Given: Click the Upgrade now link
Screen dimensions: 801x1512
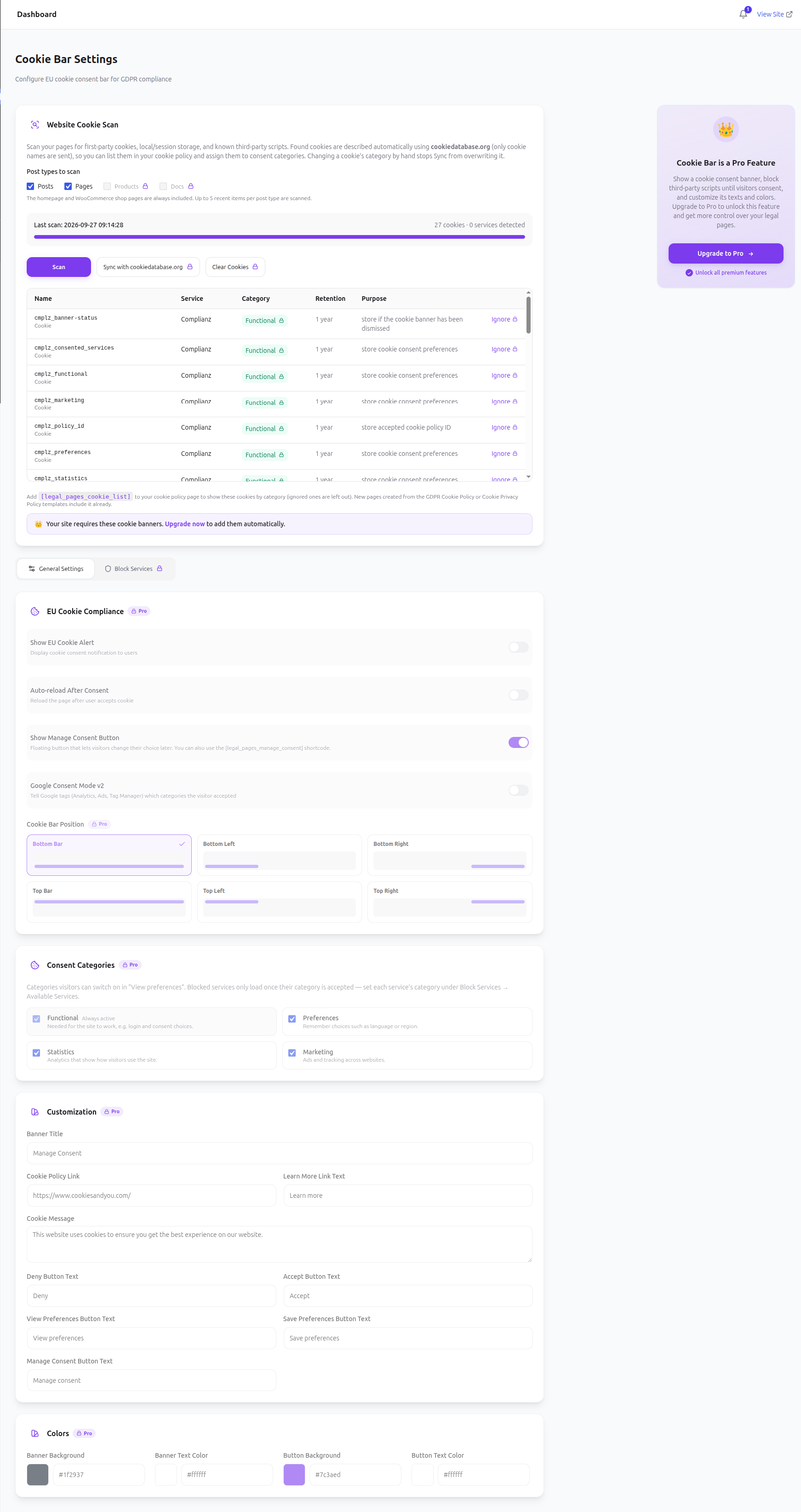Looking at the screenshot, I should 185,524.
